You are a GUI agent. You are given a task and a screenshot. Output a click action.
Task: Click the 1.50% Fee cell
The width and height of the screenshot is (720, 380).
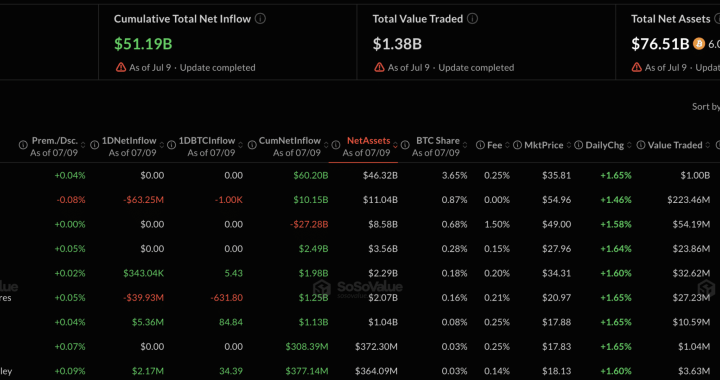(497, 224)
